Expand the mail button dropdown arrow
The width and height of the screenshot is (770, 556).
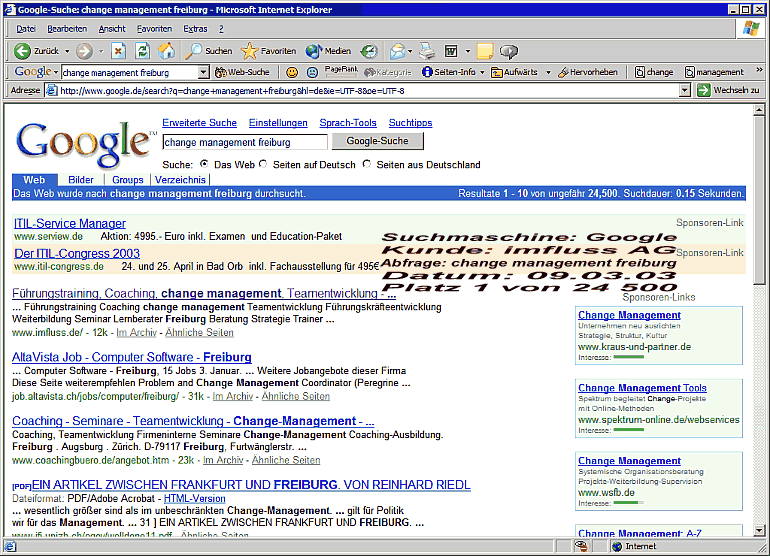410,51
